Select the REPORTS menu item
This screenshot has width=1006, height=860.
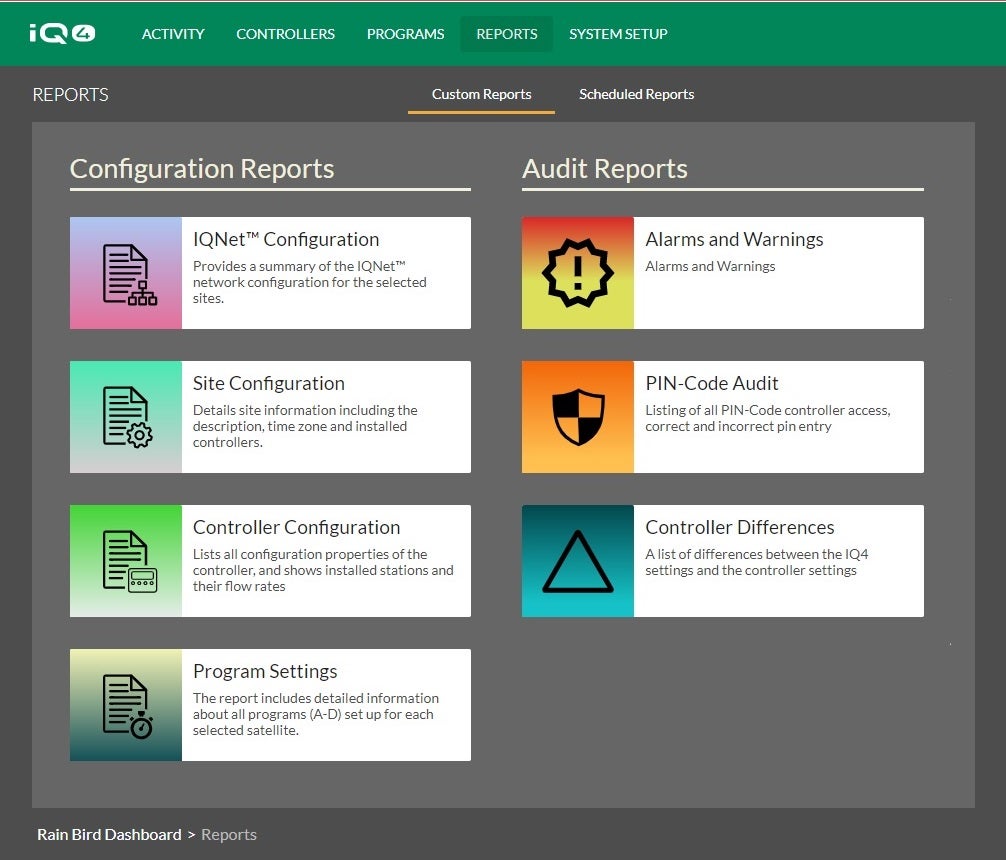(x=507, y=34)
